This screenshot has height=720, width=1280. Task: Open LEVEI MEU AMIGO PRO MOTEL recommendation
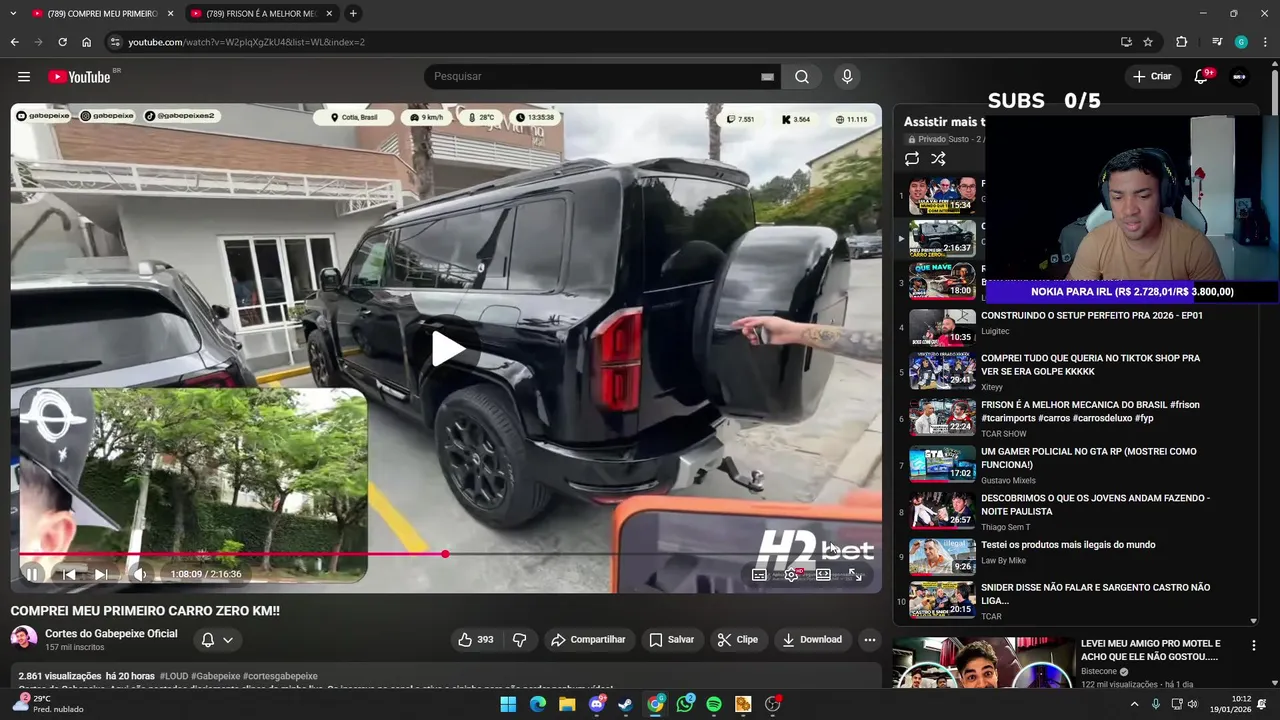click(x=1150, y=650)
